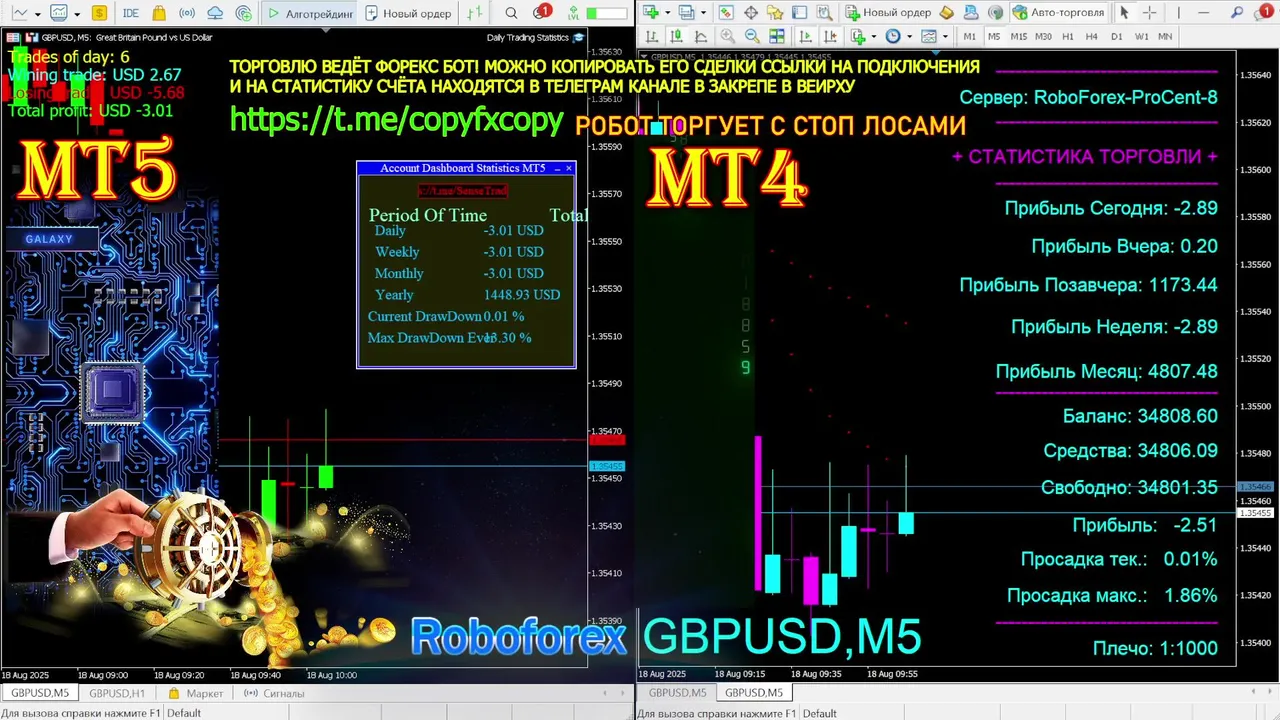Open MT4 notifications chat with red badge
The height and width of the screenshot is (720, 1280).
(1263, 12)
